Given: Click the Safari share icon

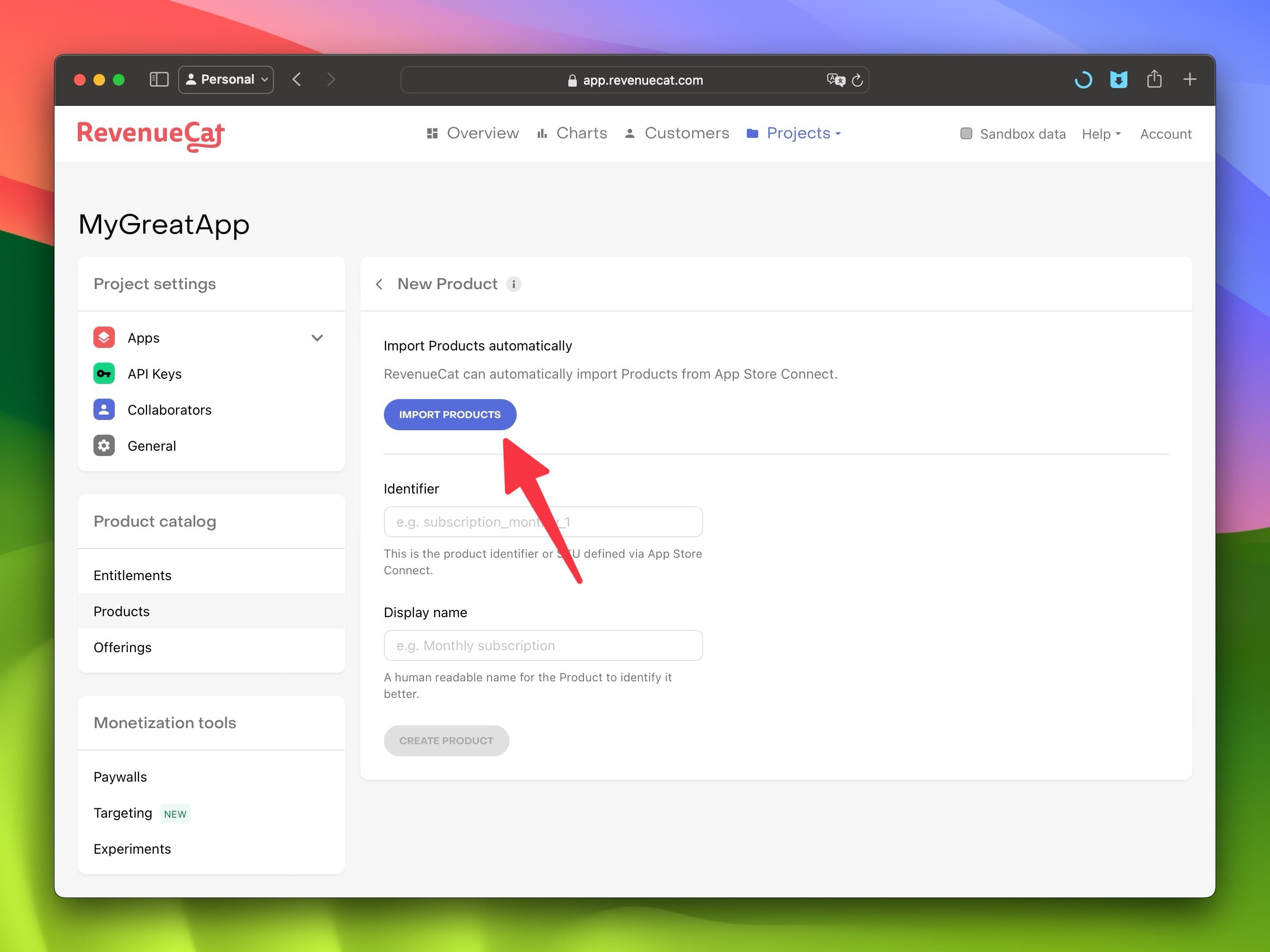Looking at the screenshot, I should pyautogui.click(x=1154, y=79).
